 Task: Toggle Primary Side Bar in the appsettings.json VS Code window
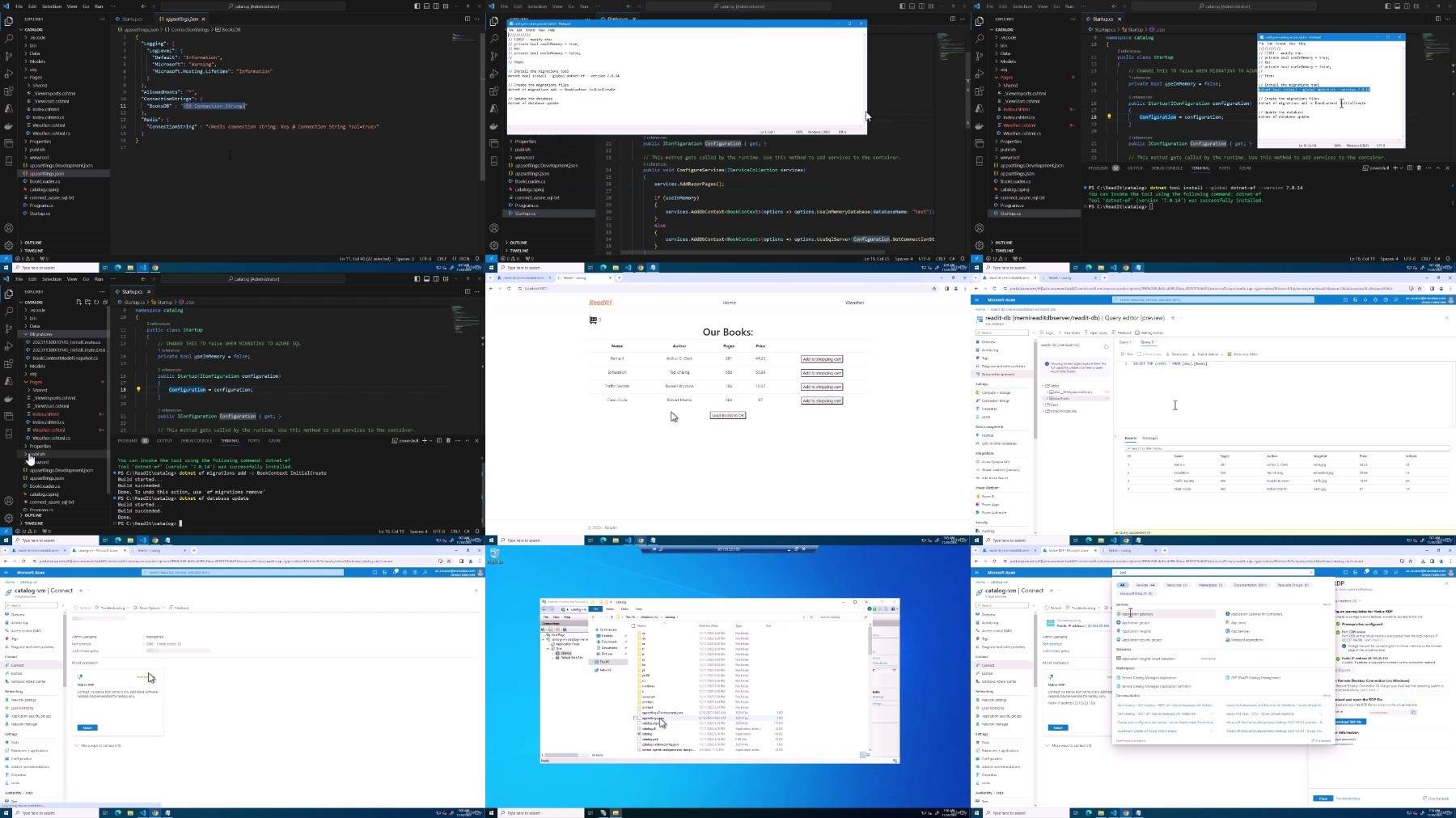417,6
